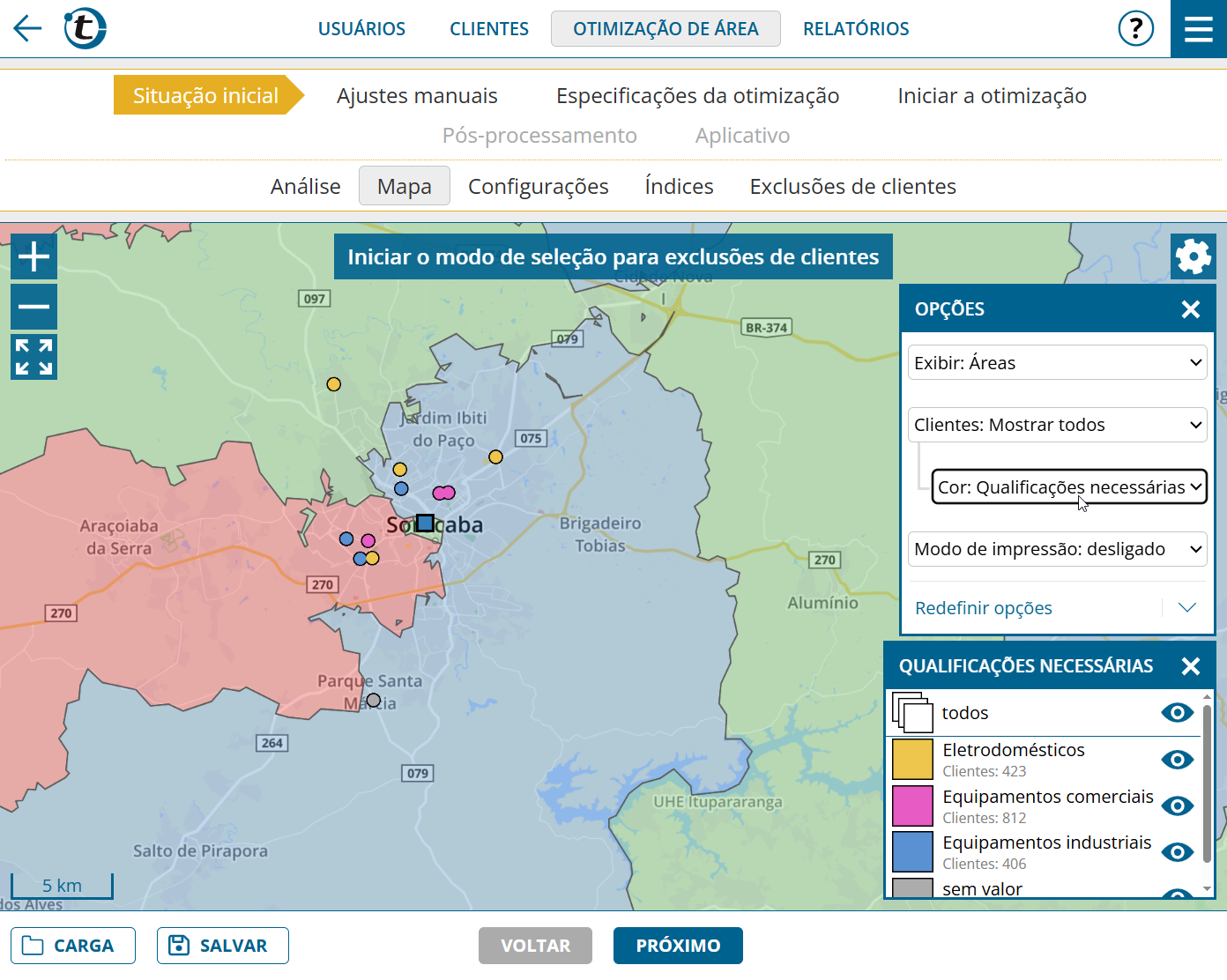Close the Opções panel

(1190, 309)
